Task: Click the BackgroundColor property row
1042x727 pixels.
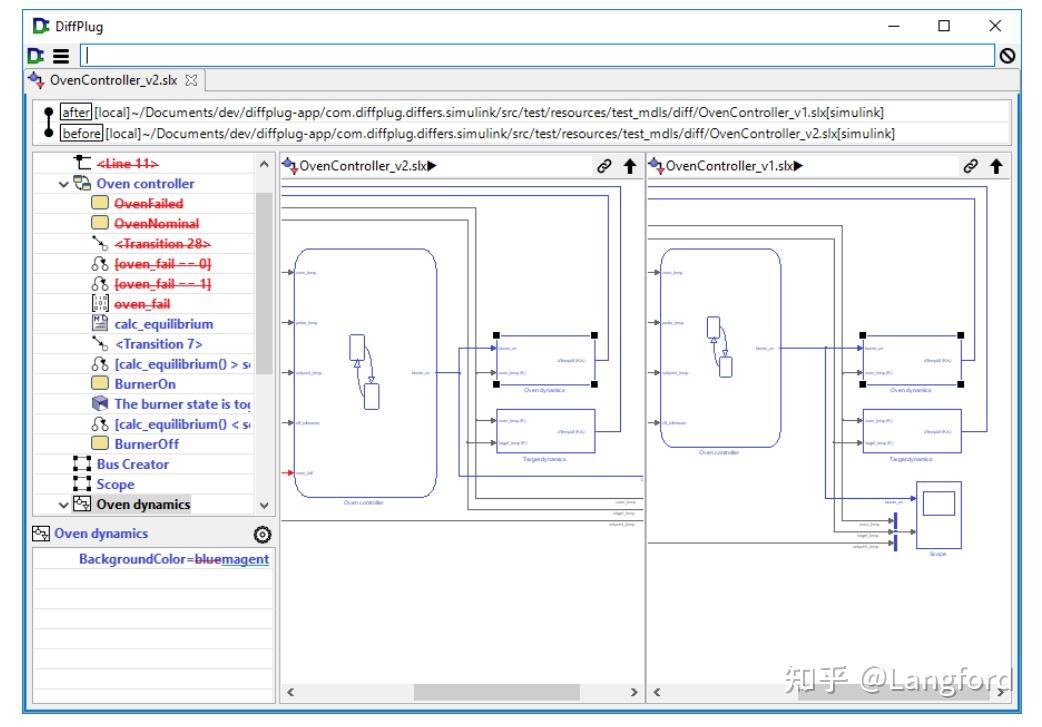Action: point(154,559)
